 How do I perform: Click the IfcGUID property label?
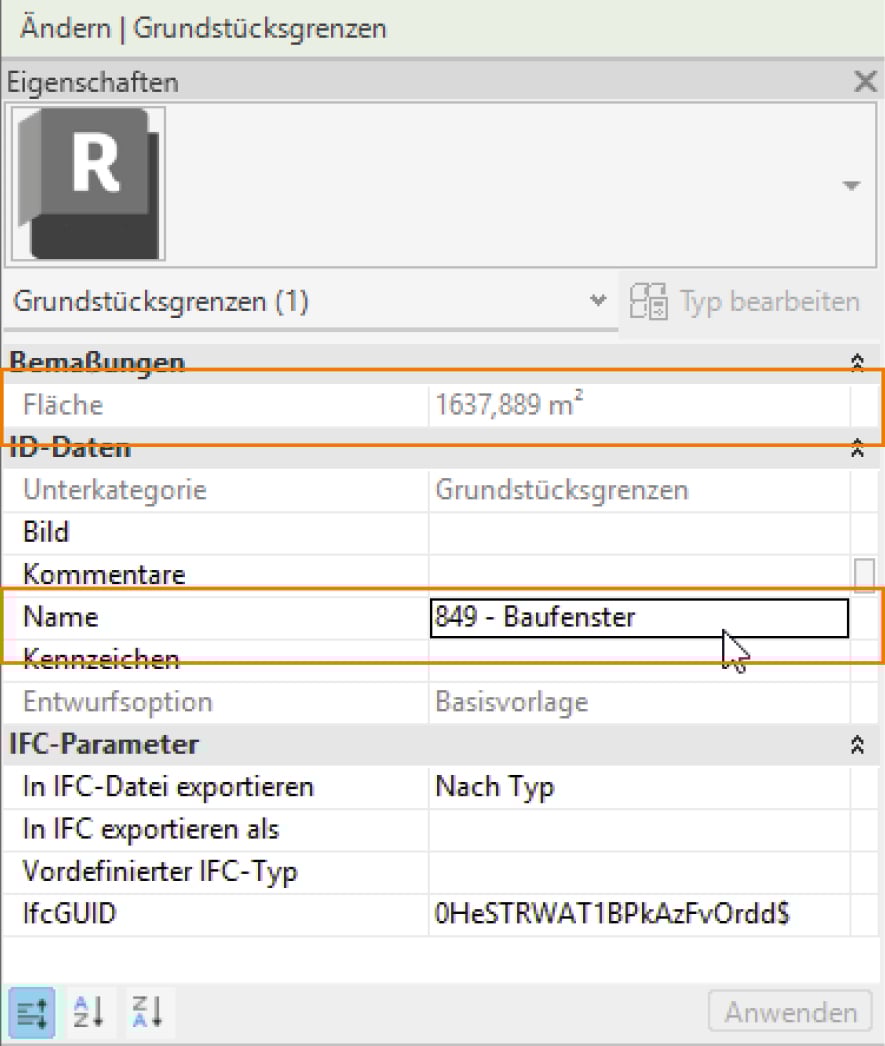(69, 914)
